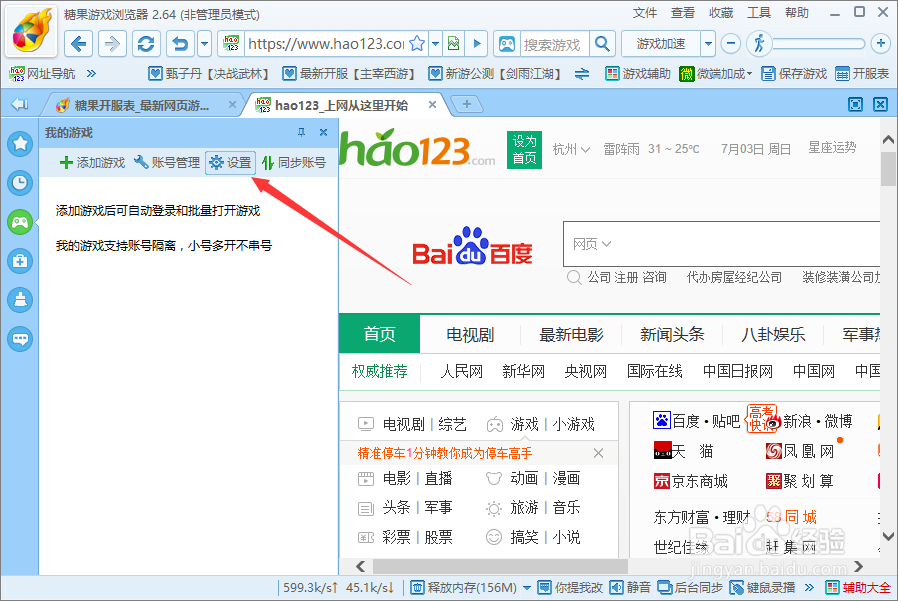Bookmark page with the star icon
This screenshot has width=898, height=601.
pyautogui.click(x=418, y=44)
